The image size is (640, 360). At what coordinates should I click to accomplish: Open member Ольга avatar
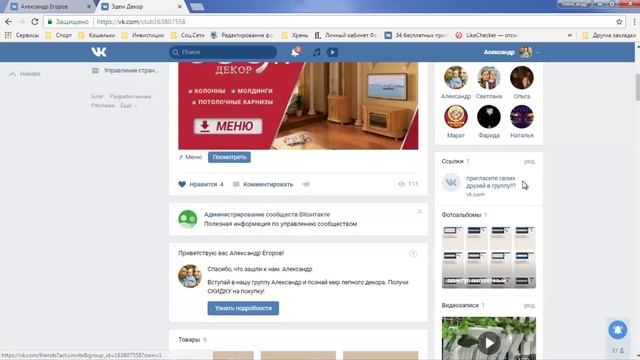pyautogui.click(x=522, y=78)
